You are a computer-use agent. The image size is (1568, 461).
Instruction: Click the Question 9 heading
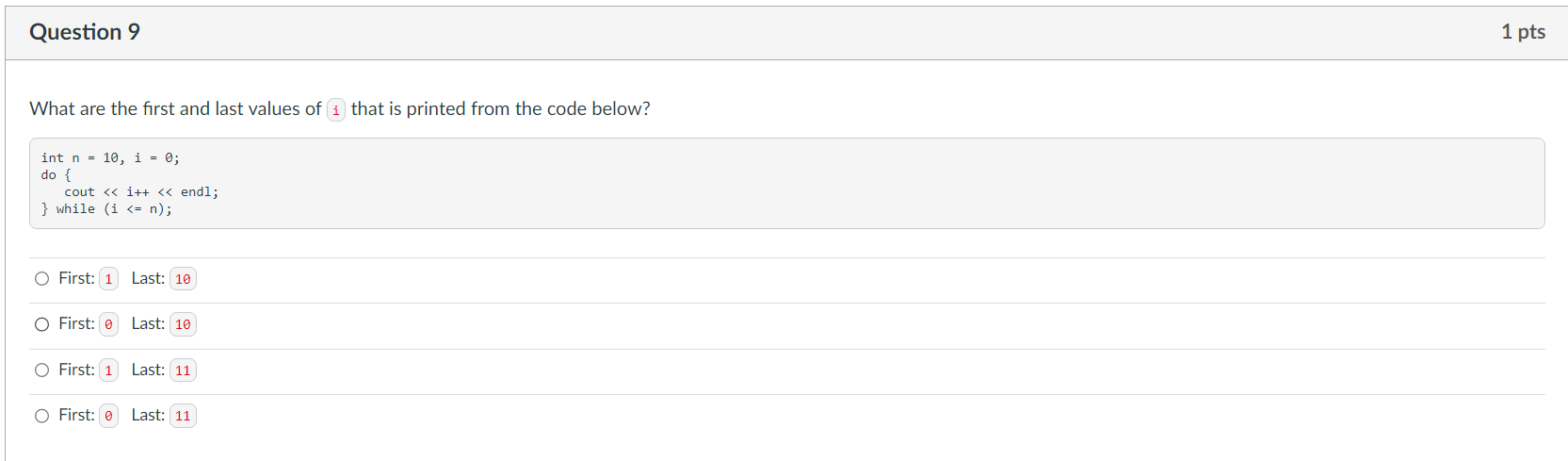point(85,32)
